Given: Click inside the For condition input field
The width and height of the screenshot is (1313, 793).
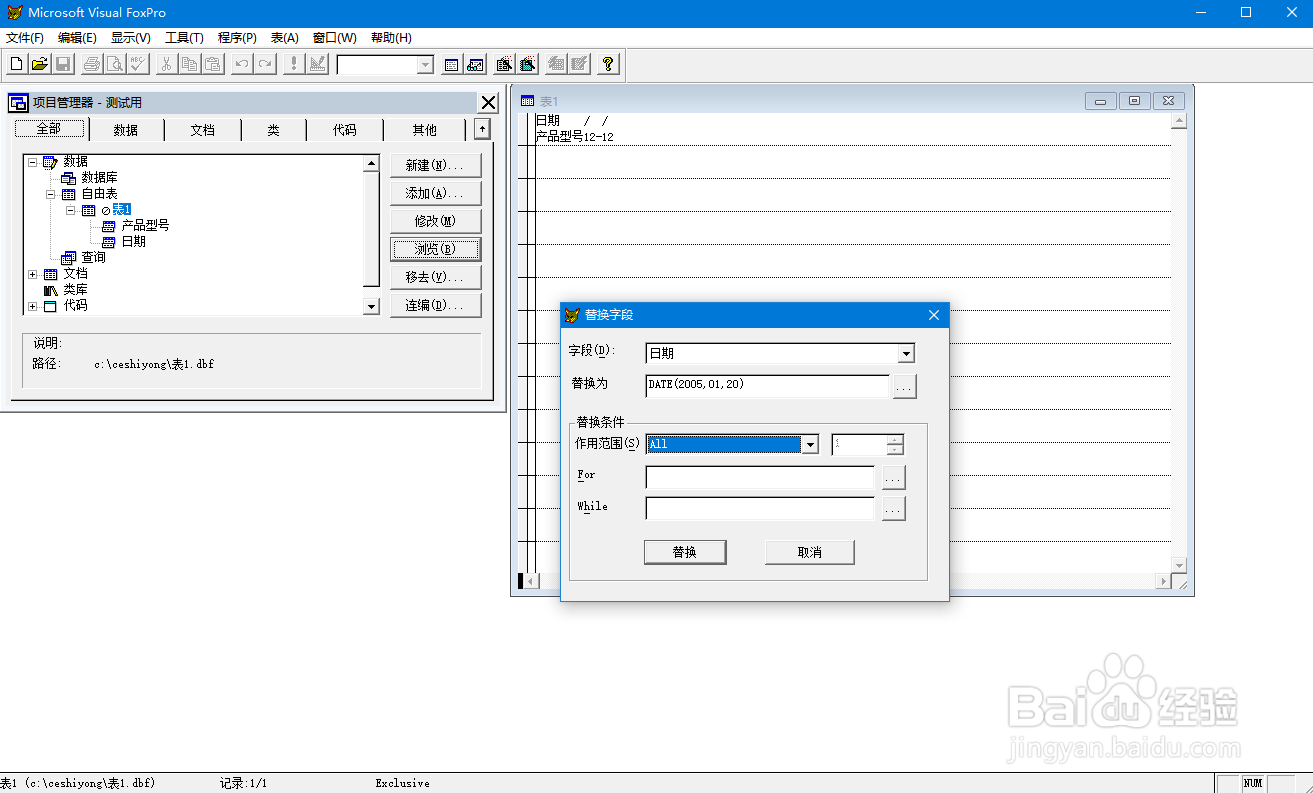Looking at the screenshot, I should pos(758,477).
